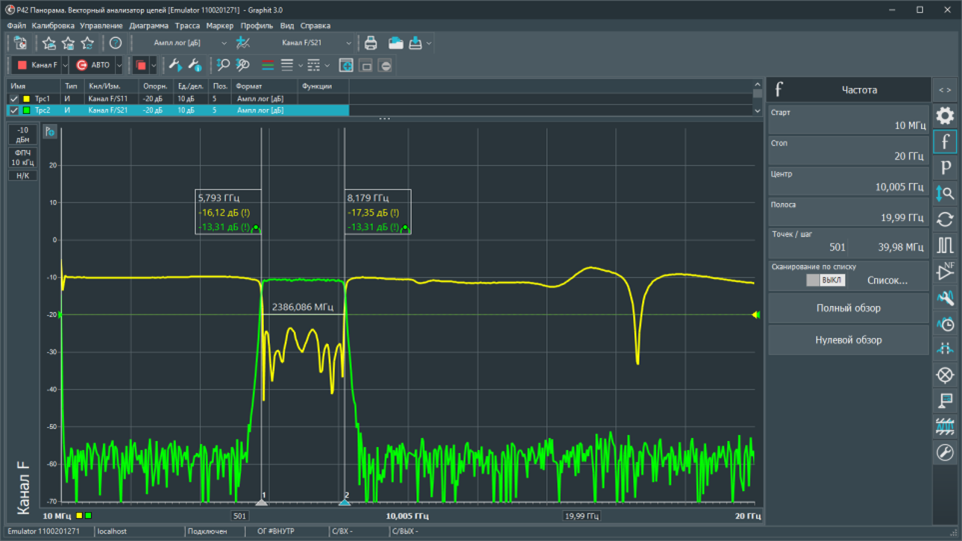The image size is (962, 541).
Task: Click the third star refresh icon
Action: tap(88, 43)
